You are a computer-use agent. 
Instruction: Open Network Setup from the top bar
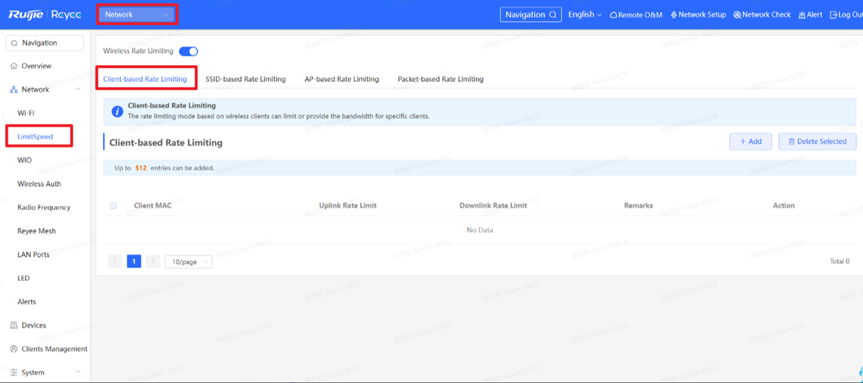point(698,15)
